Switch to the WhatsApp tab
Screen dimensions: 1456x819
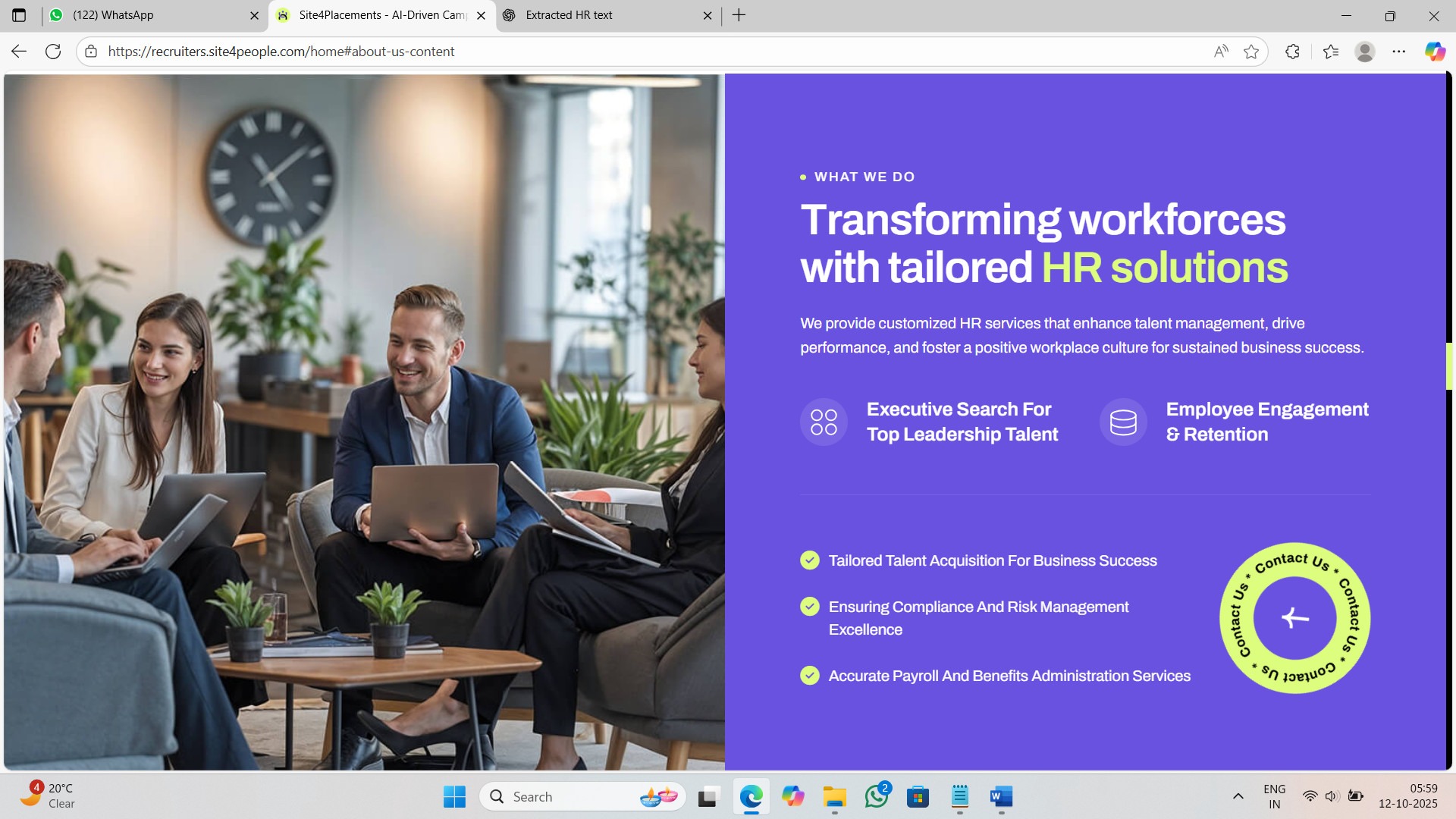[x=152, y=15]
